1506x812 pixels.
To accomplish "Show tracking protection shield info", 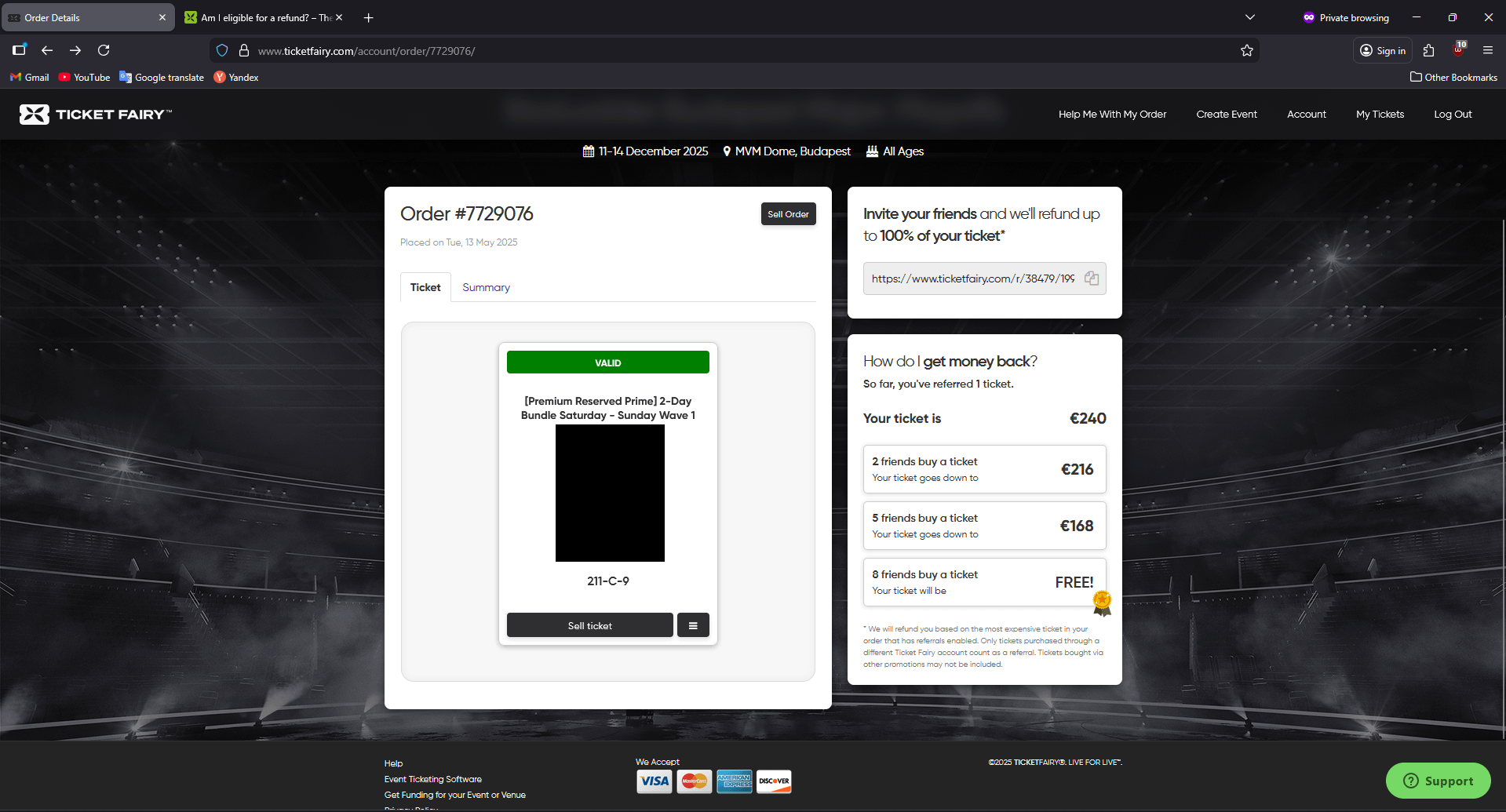I will 222,50.
